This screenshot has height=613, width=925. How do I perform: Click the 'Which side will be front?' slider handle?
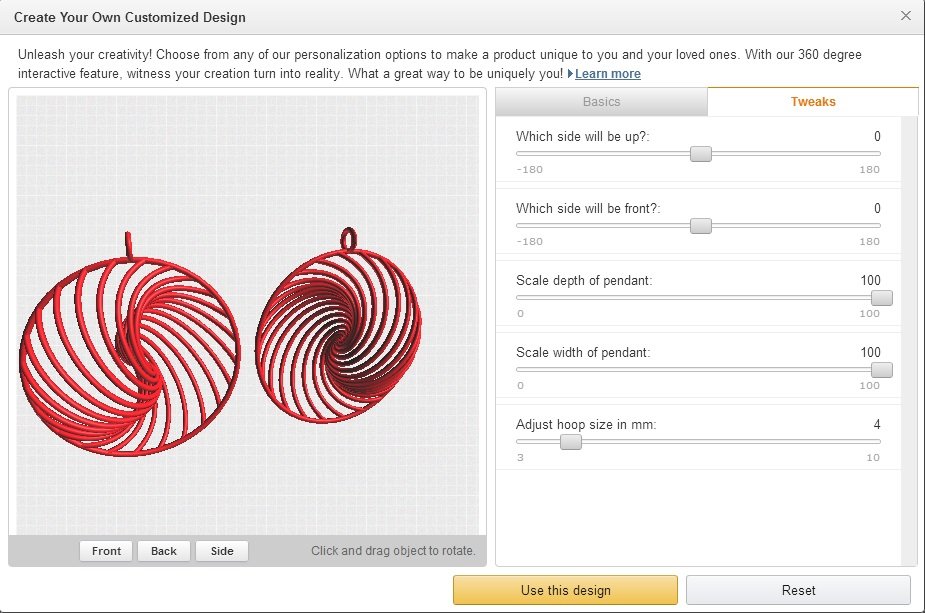coord(701,226)
